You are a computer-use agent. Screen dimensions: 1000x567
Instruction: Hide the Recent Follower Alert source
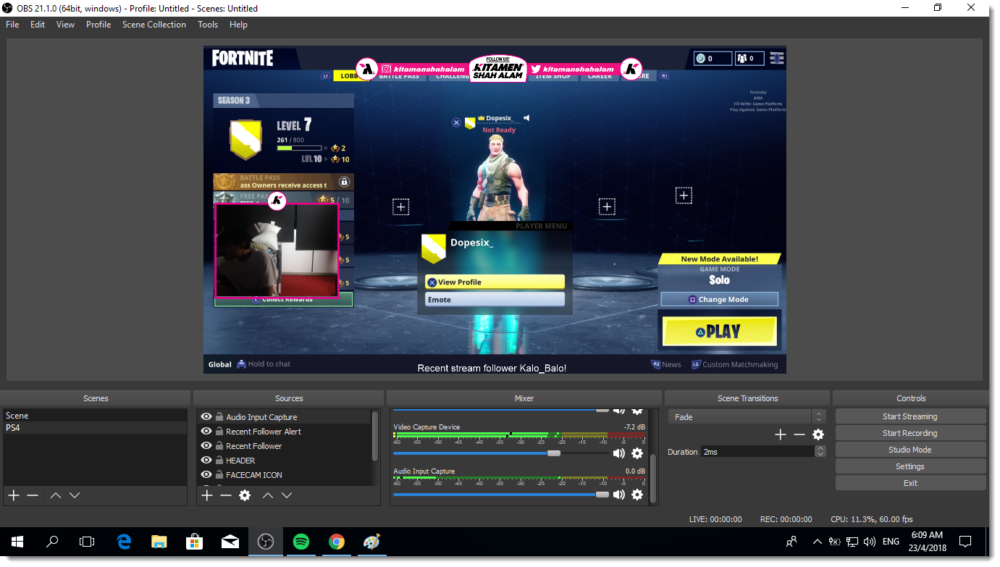pos(206,432)
